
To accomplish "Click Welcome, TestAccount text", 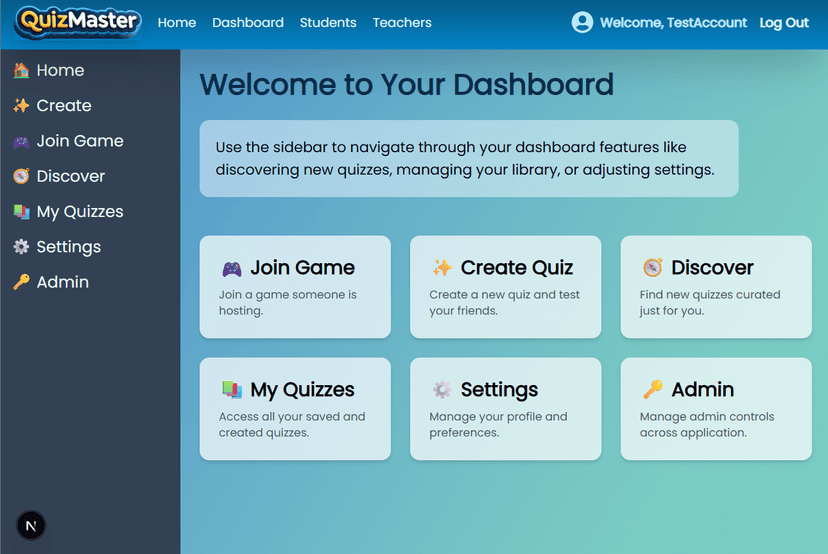I will 673,23.
